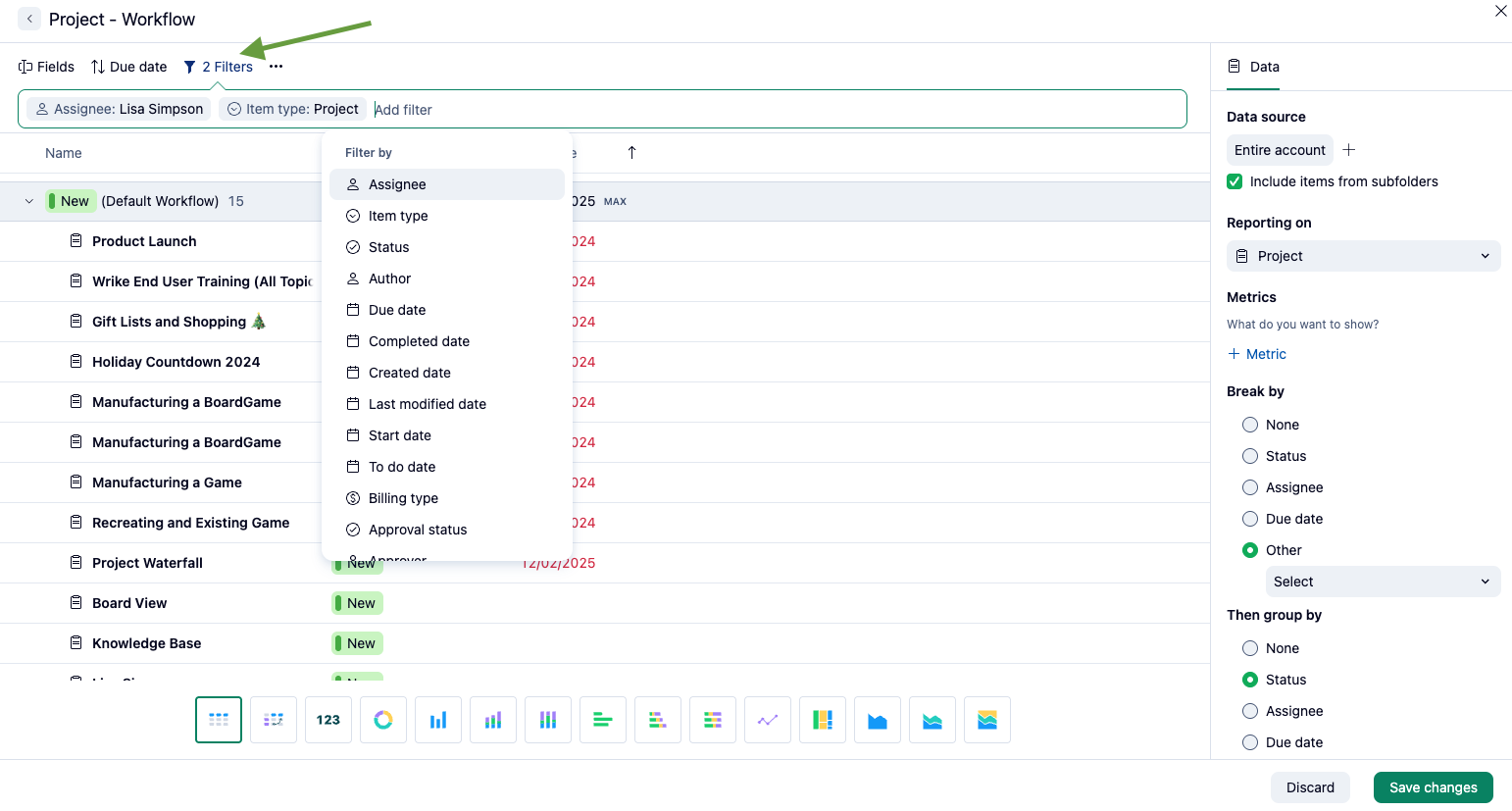Choose Author in the Filter by menu
The height and width of the screenshot is (811, 1512).
[447, 279]
